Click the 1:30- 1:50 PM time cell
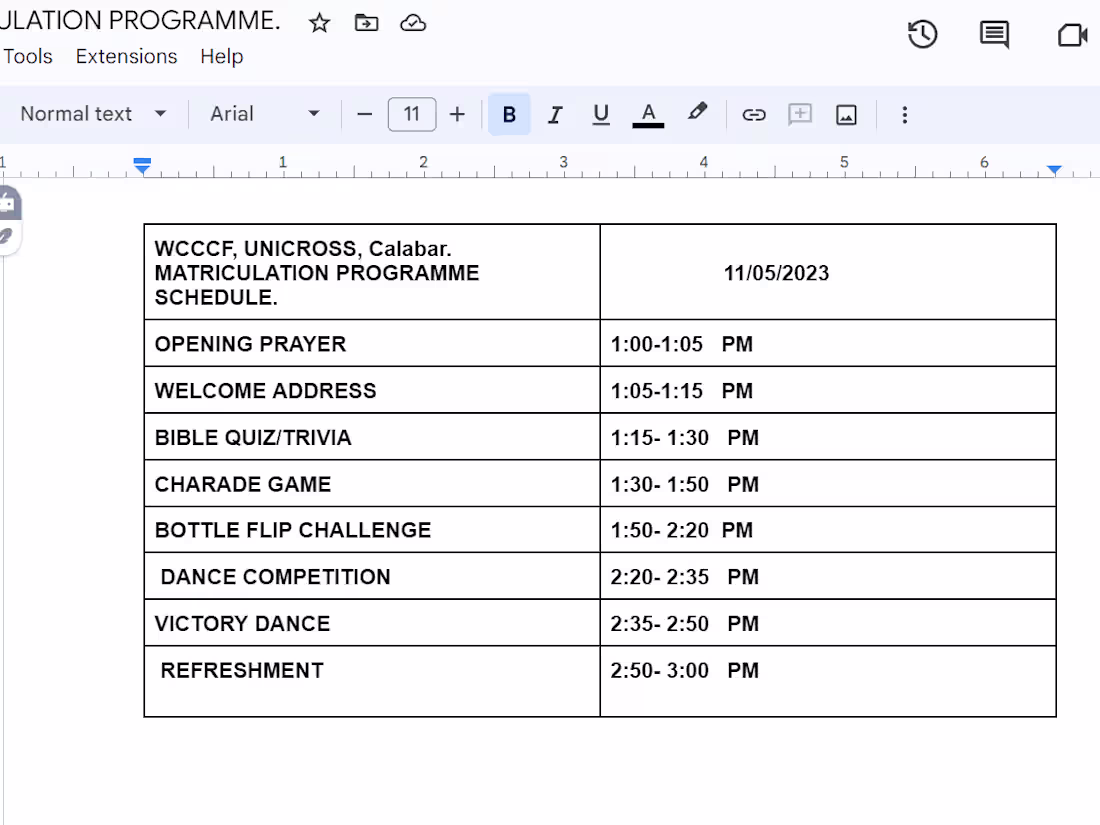The width and height of the screenshot is (1100, 825). (828, 484)
